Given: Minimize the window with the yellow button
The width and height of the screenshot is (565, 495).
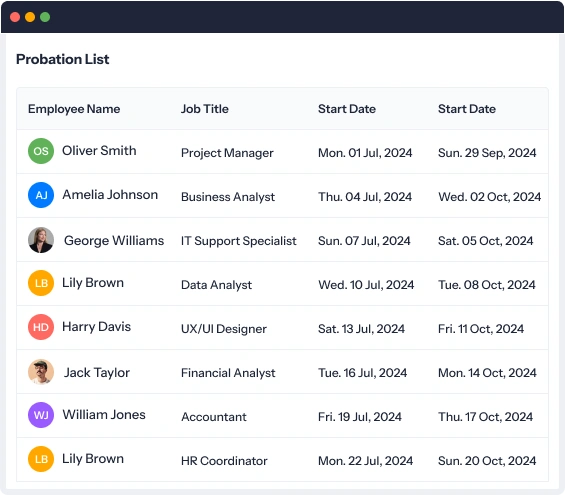Looking at the screenshot, I should (30, 17).
